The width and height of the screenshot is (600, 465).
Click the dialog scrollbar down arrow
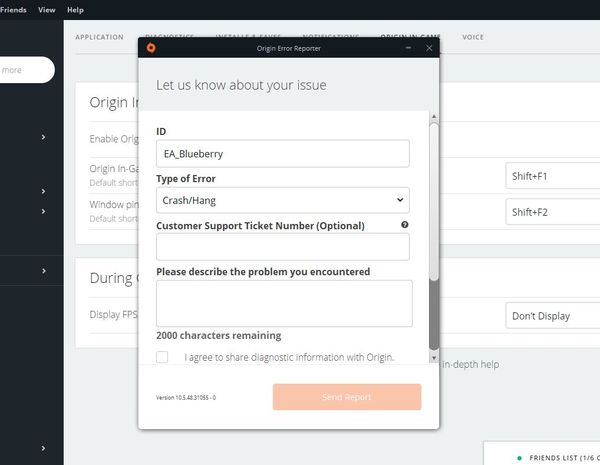[x=434, y=358]
